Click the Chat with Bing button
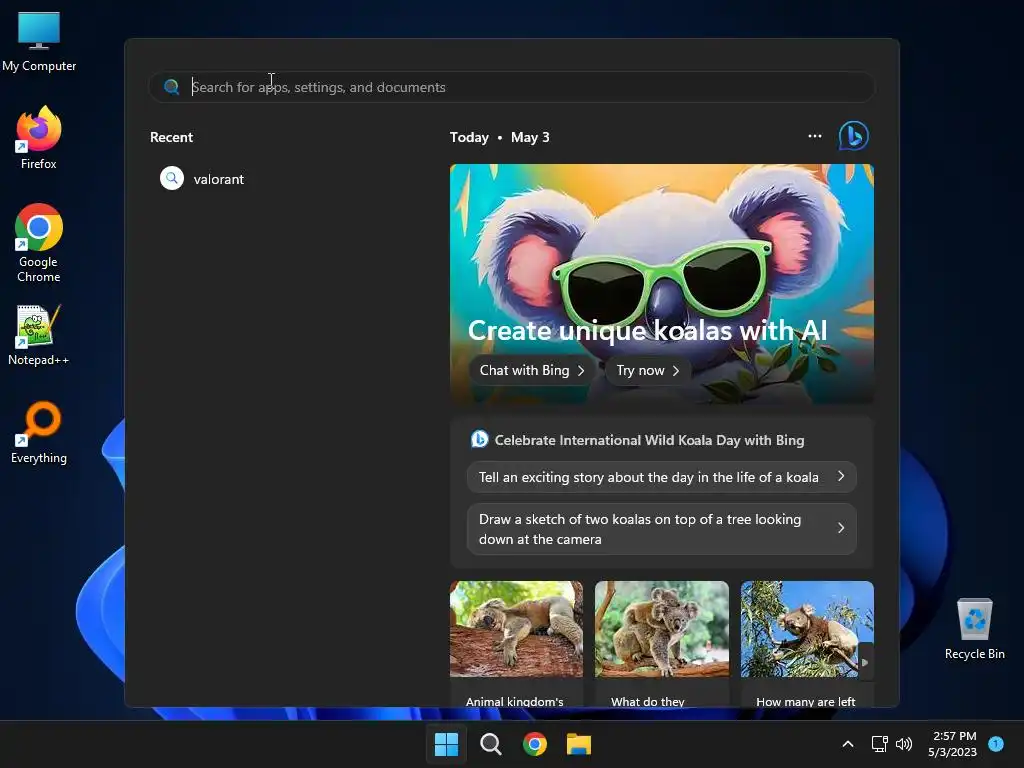The image size is (1024, 768). (x=532, y=370)
